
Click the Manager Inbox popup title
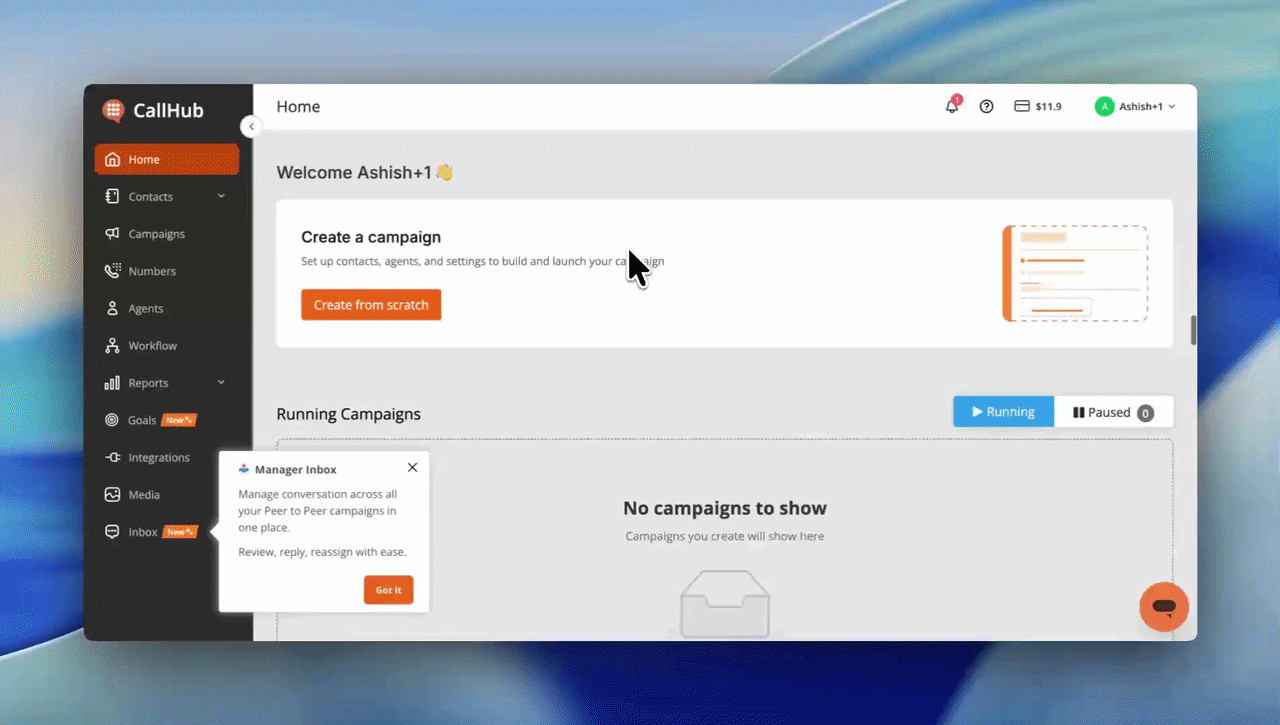point(296,469)
